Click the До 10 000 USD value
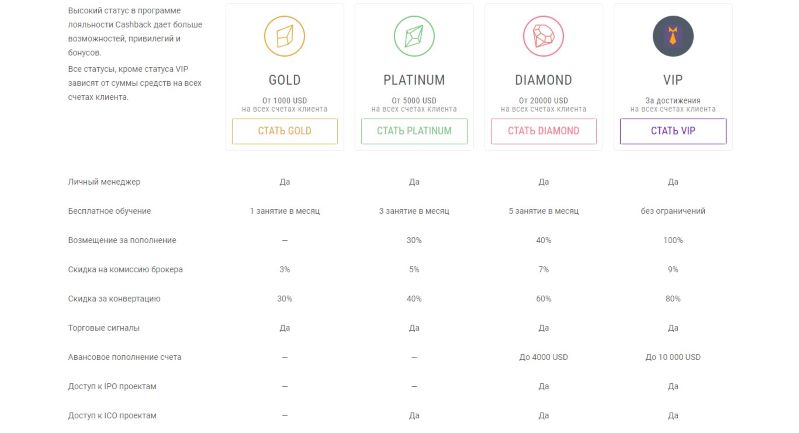This screenshot has height=433, width=799. (x=673, y=357)
